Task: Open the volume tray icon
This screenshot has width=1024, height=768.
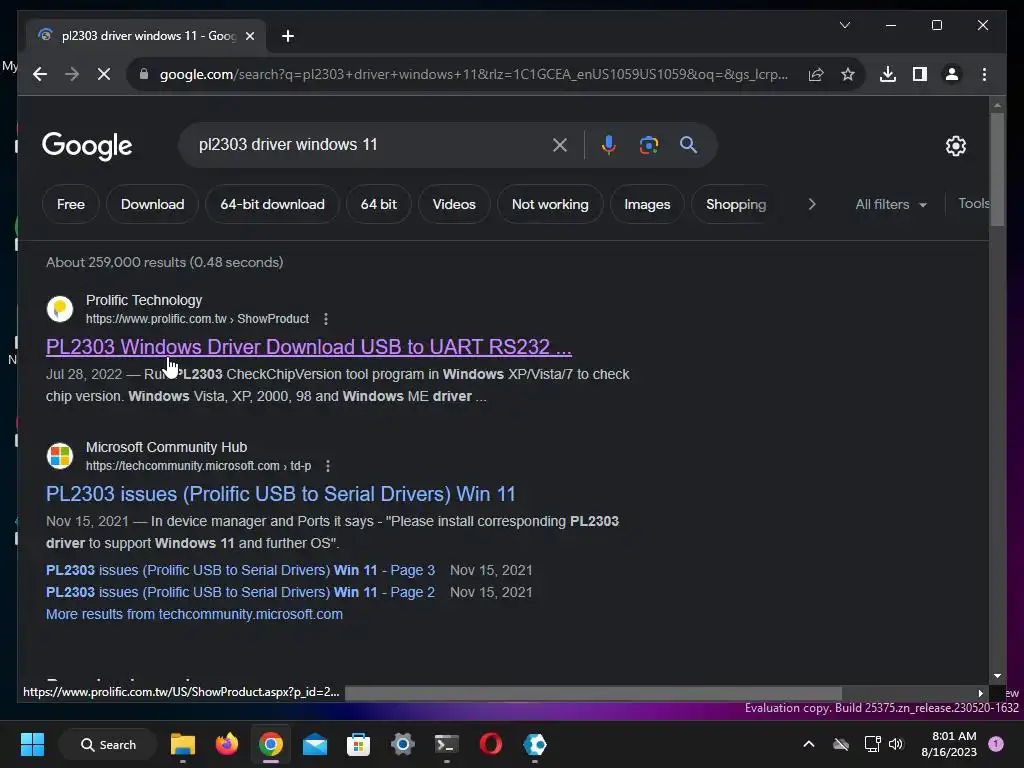Action: pyautogui.click(x=895, y=744)
